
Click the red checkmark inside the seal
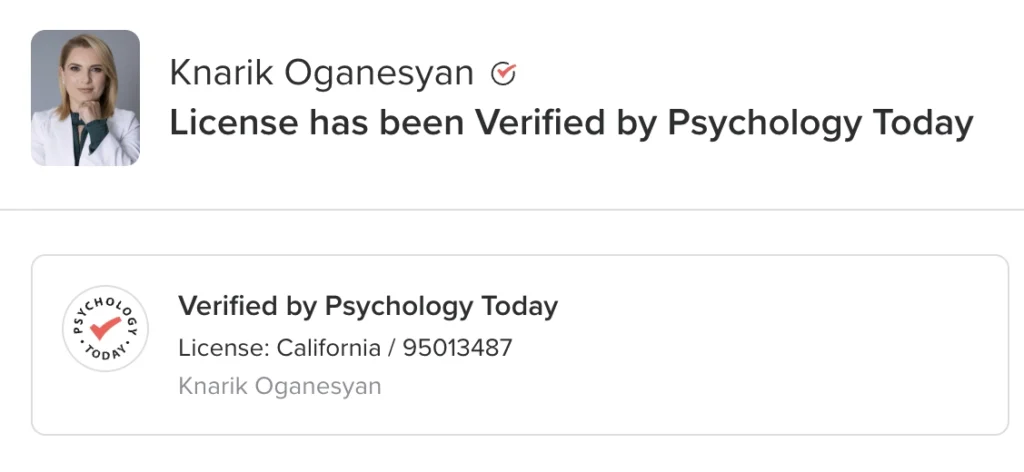[104, 328]
